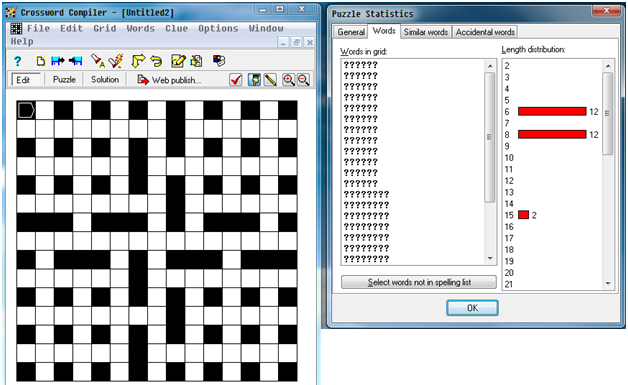Switch to Solution view mode
Viewport: 628px width, 385px height.
pos(105,80)
